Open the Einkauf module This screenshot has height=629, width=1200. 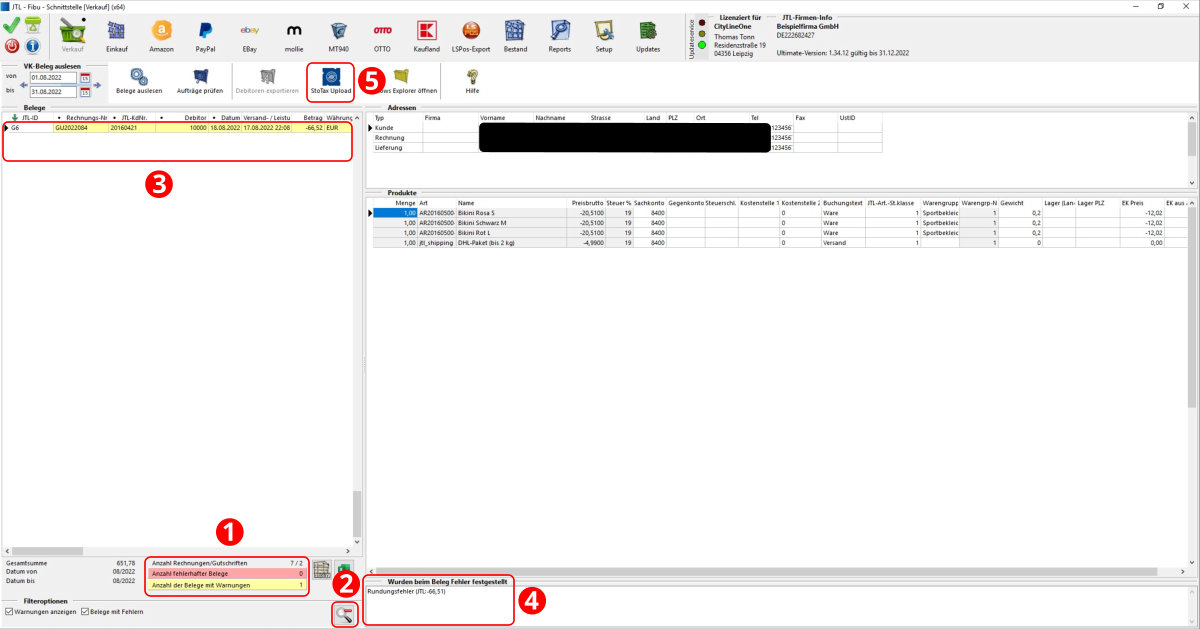pos(117,35)
